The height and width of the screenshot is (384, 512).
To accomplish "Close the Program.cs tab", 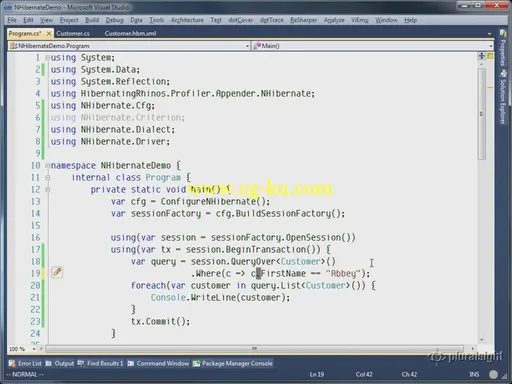I will click(49, 33).
